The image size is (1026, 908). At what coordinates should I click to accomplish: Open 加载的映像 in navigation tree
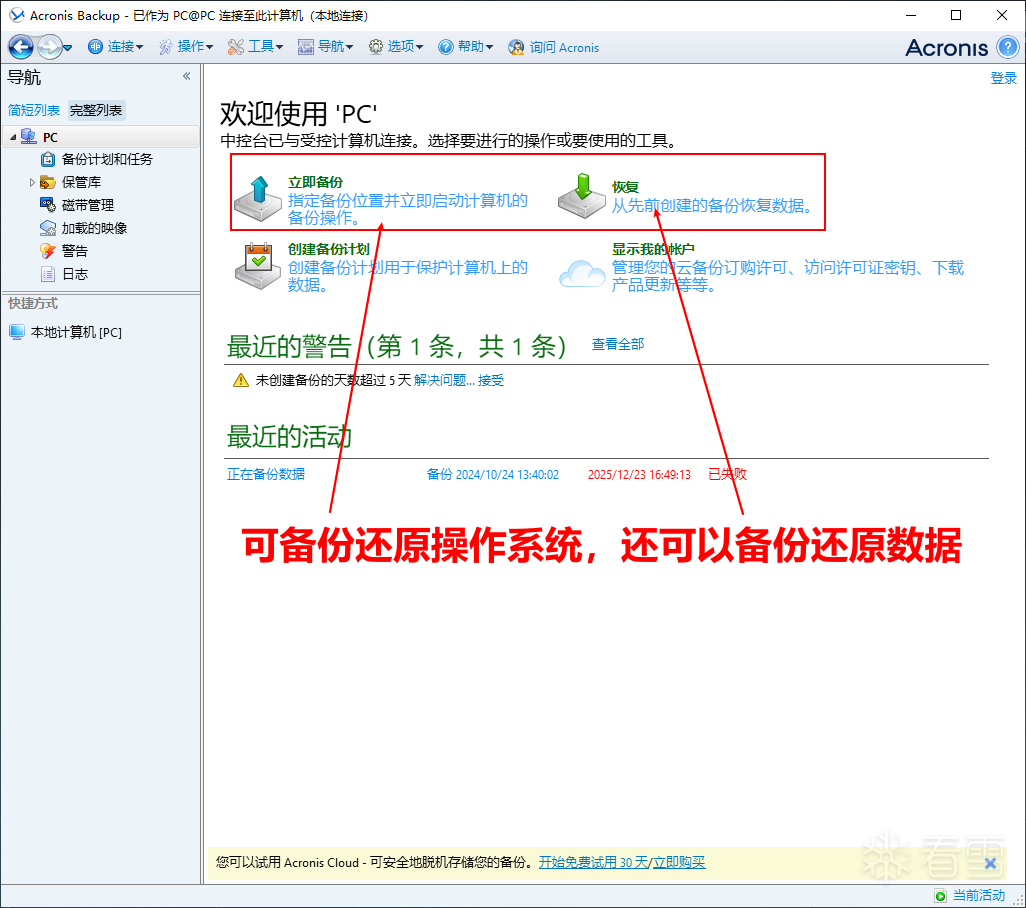[94, 228]
